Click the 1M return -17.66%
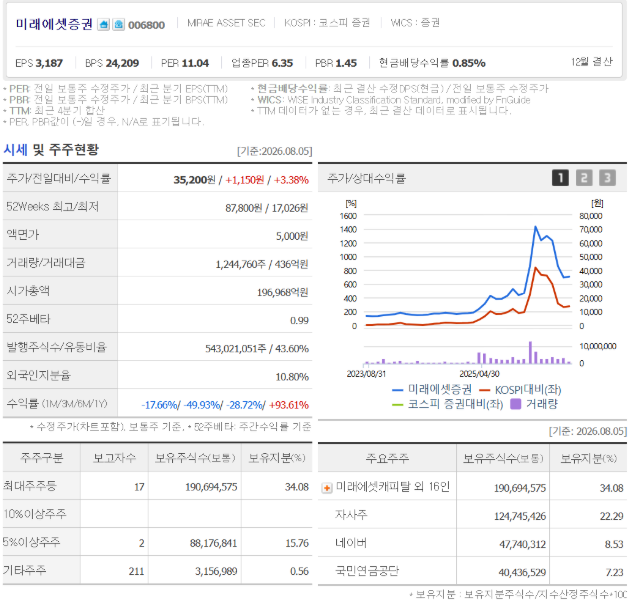This screenshot has width=632, height=602. coord(161,405)
